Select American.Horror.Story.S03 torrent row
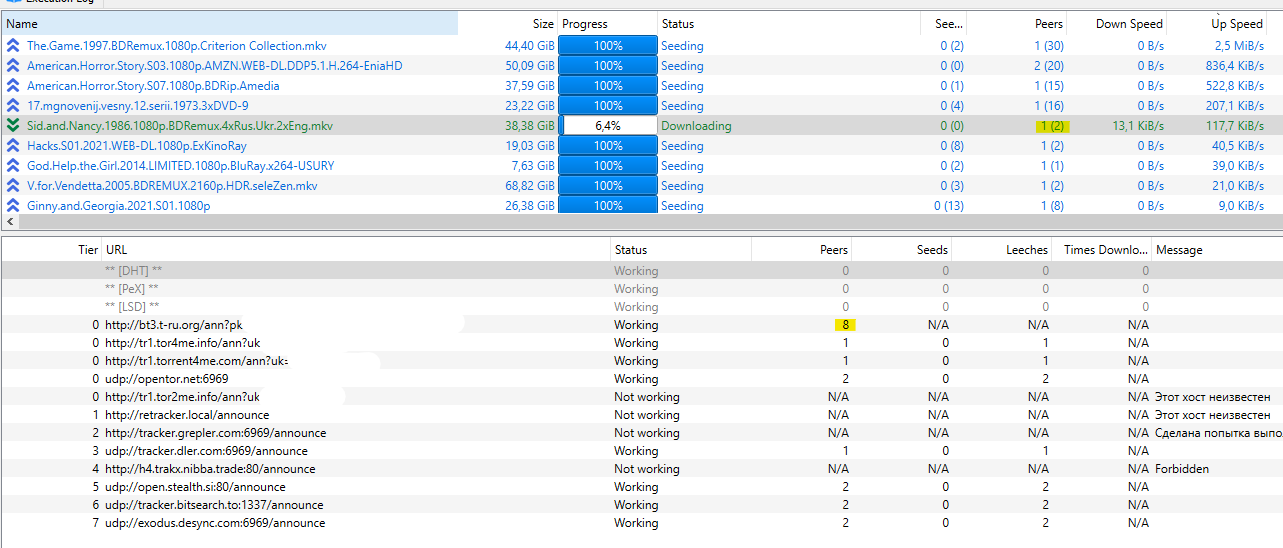This screenshot has width=1283, height=548. [214, 66]
